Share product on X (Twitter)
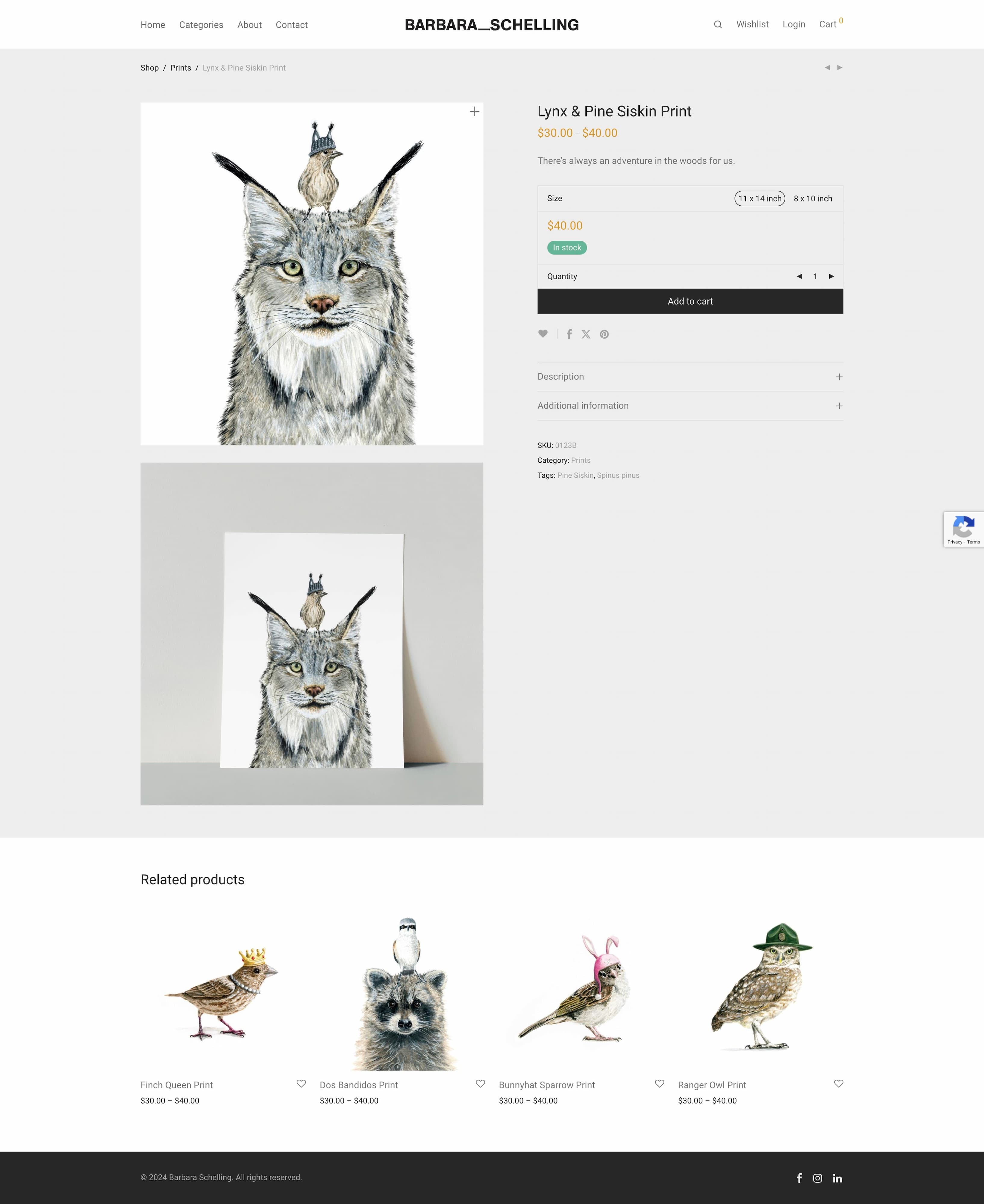Image resolution: width=984 pixels, height=1204 pixels. (x=586, y=334)
